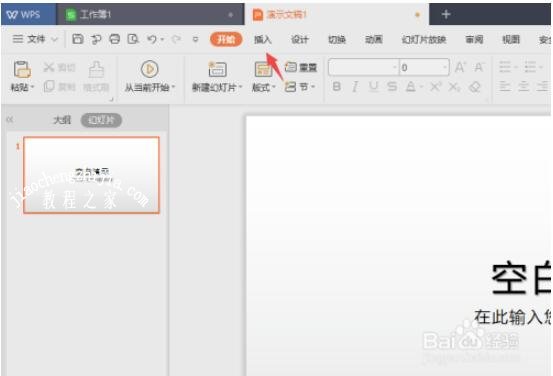This screenshot has height=376, width=553.
Task: Click the Print Preview icon
Action: [133, 39]
